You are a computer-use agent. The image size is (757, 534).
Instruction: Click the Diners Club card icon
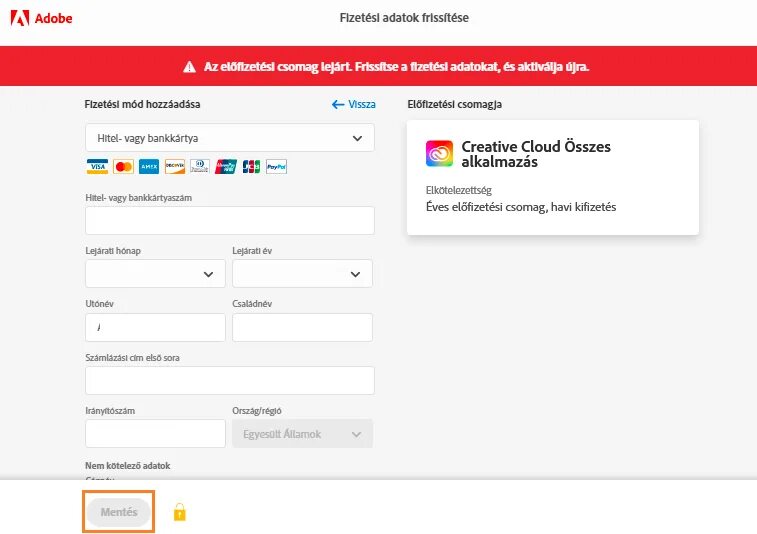[x=199, y=166]
